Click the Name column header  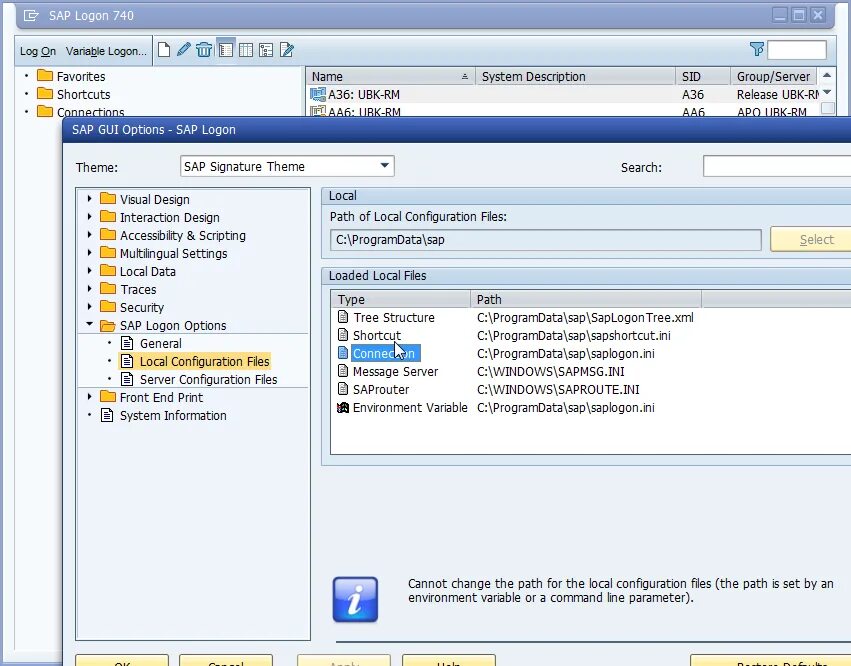390,77
